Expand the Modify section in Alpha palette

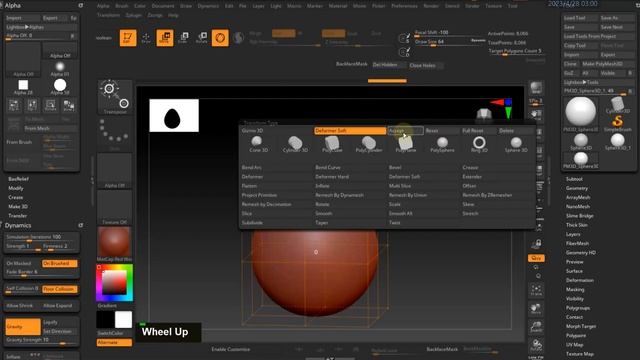[16, 188]
